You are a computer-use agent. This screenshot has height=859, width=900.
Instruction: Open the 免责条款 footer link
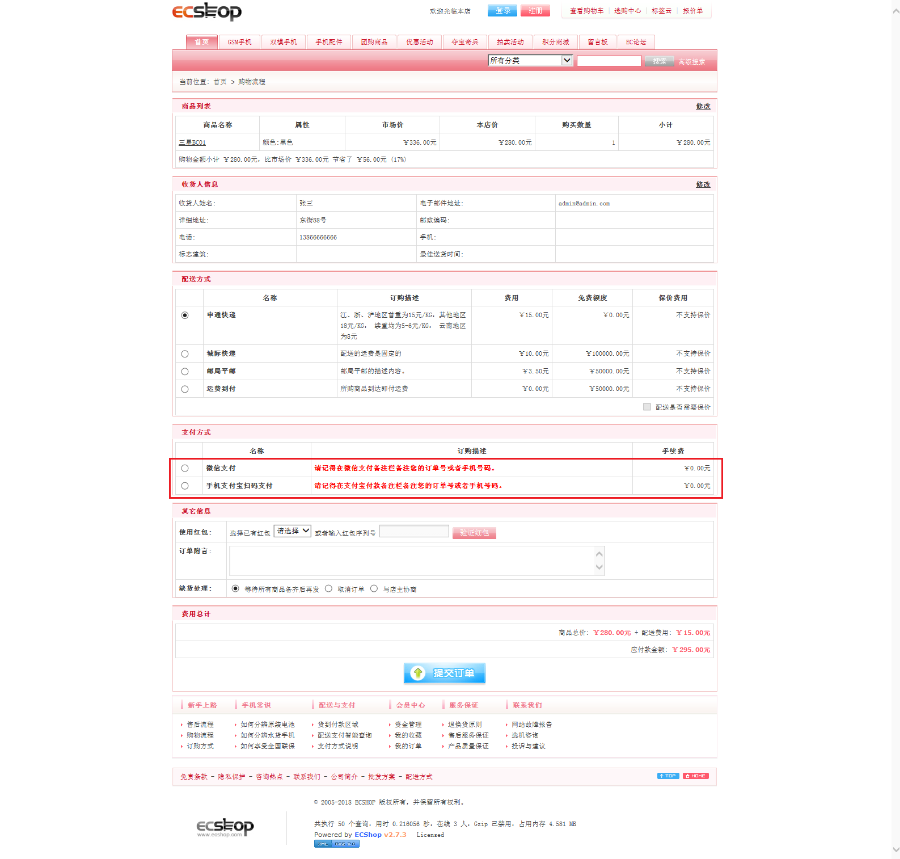click(x=193, y=777)
